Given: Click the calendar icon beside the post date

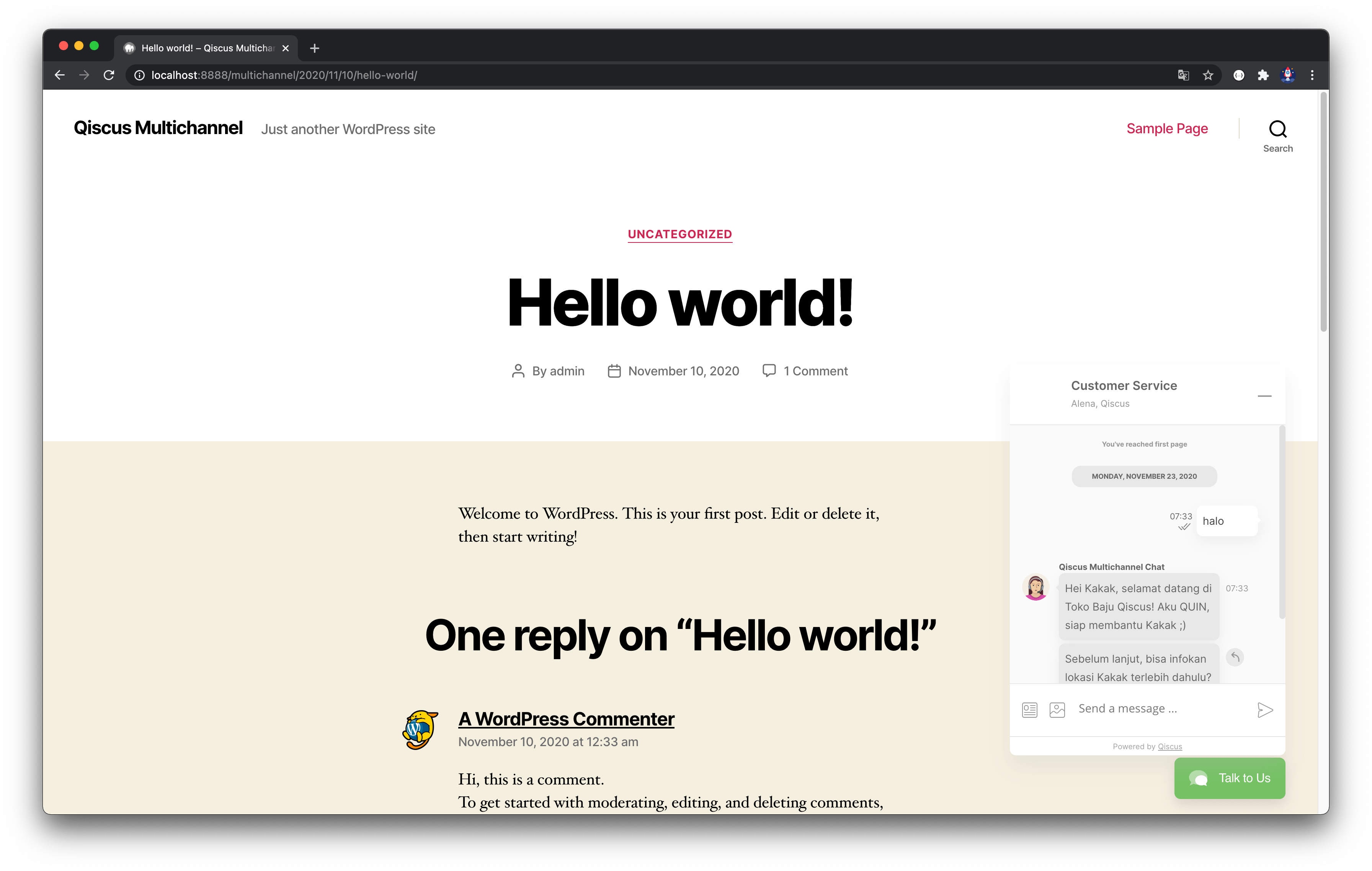Looking at the screenshot, I should tap(614, 371).
